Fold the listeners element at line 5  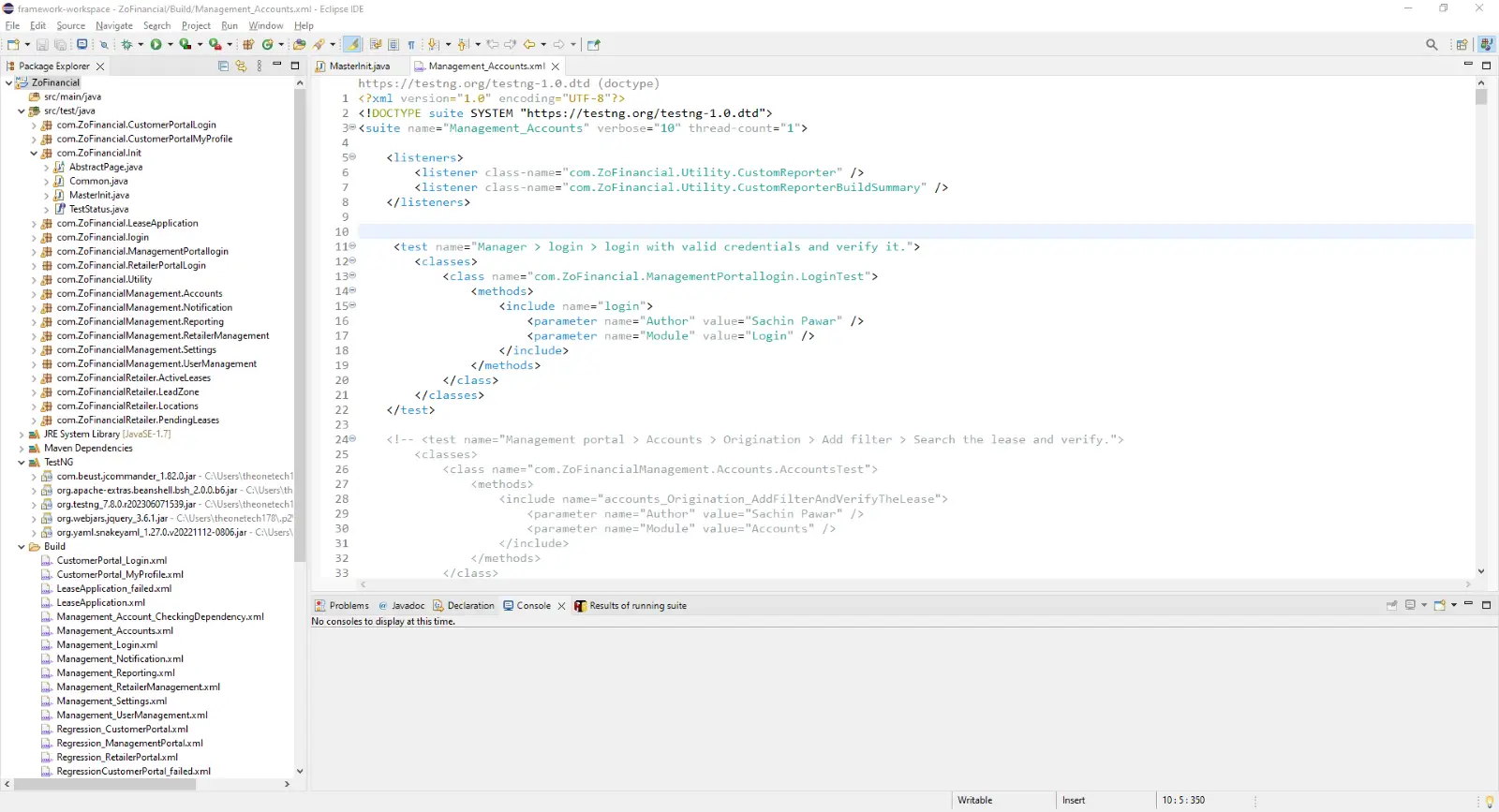[x=352, y=157]
